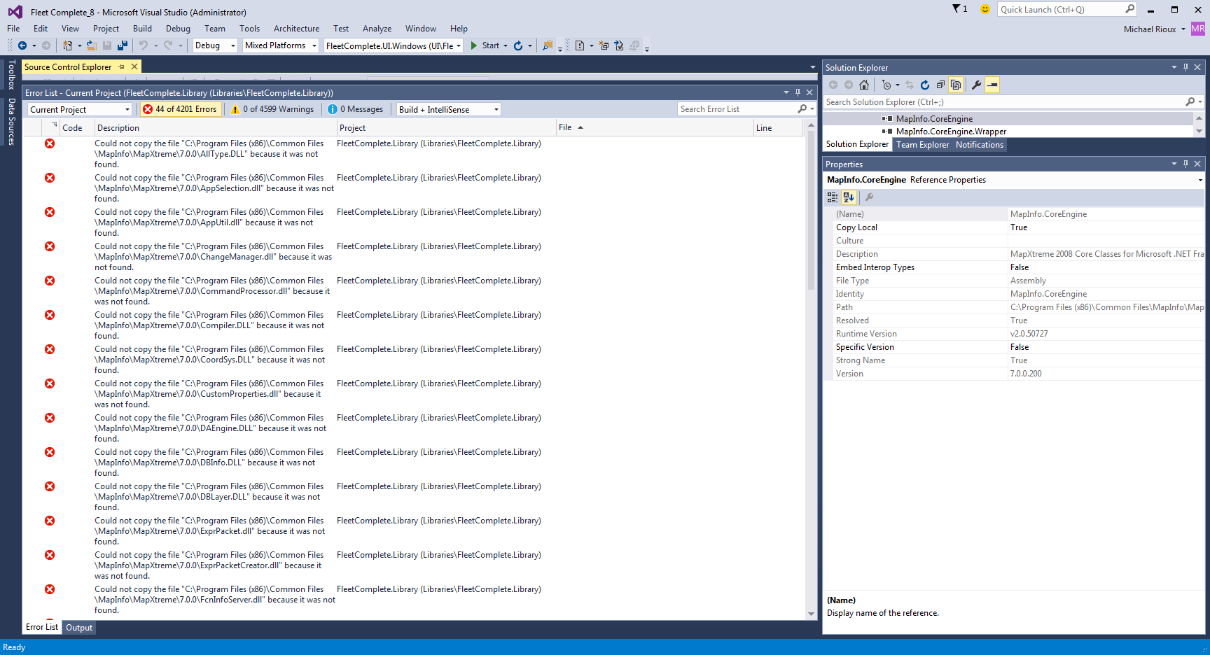Toggle Show All Files in Solution Explorer
The height and width of the screenshot is (655, 1210).
pyautogui.click(x=956, y=85)
